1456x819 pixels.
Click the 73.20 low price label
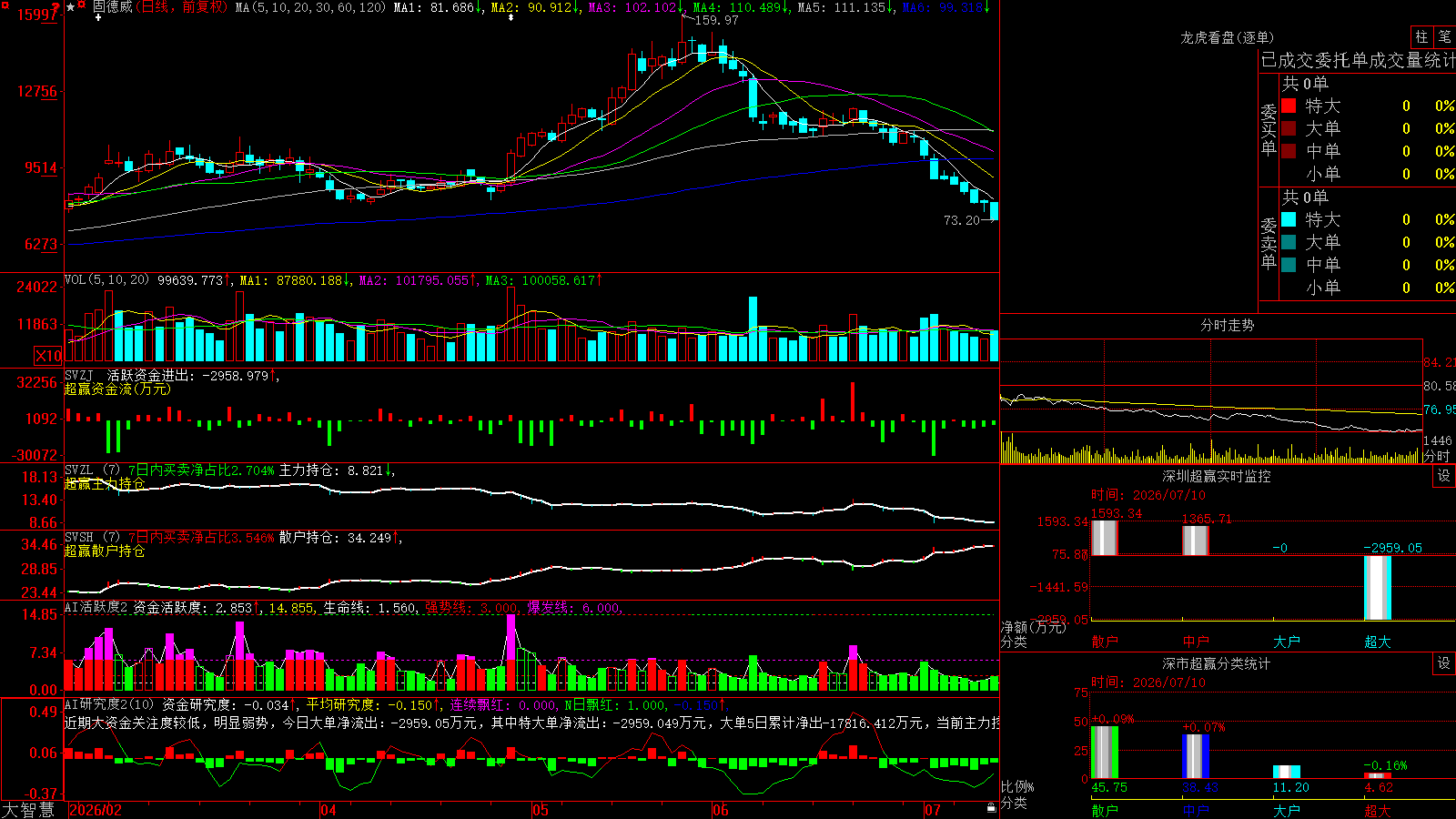pos(962,220)
